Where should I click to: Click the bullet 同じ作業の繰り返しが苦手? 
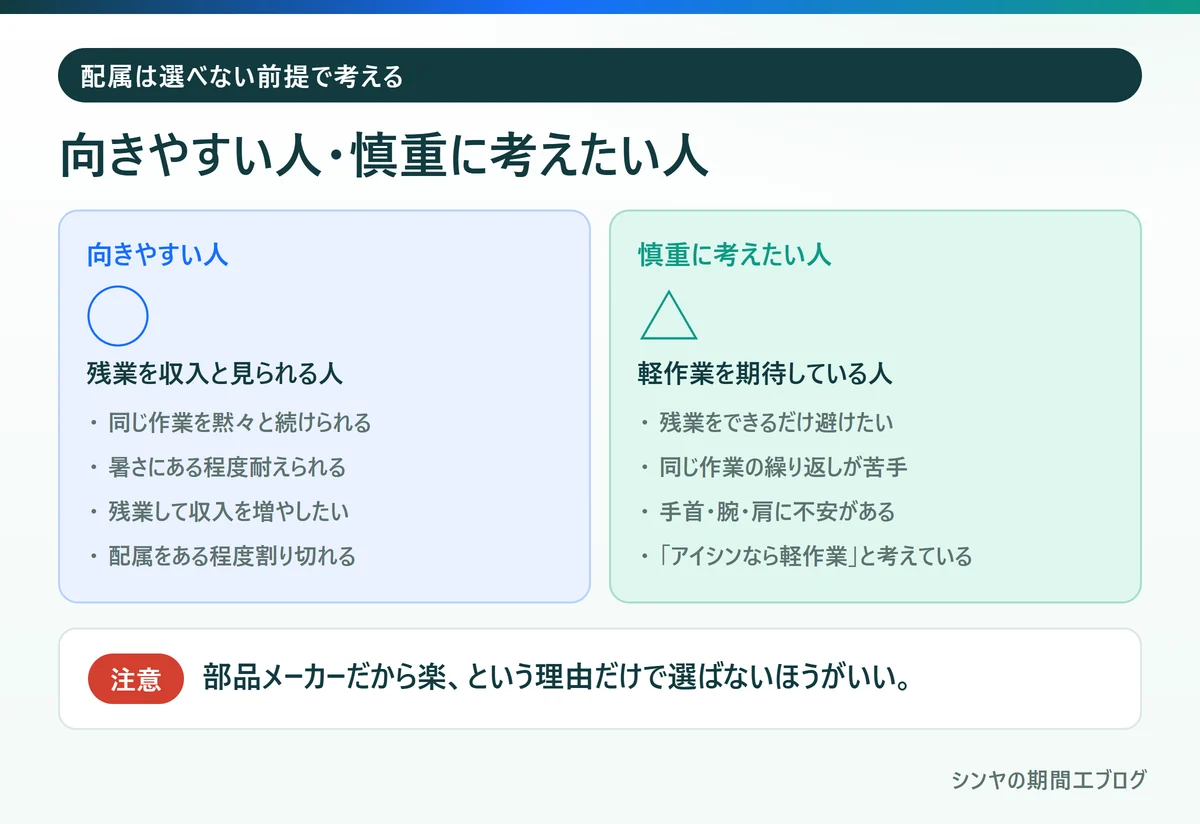click(x=783, y=467)
